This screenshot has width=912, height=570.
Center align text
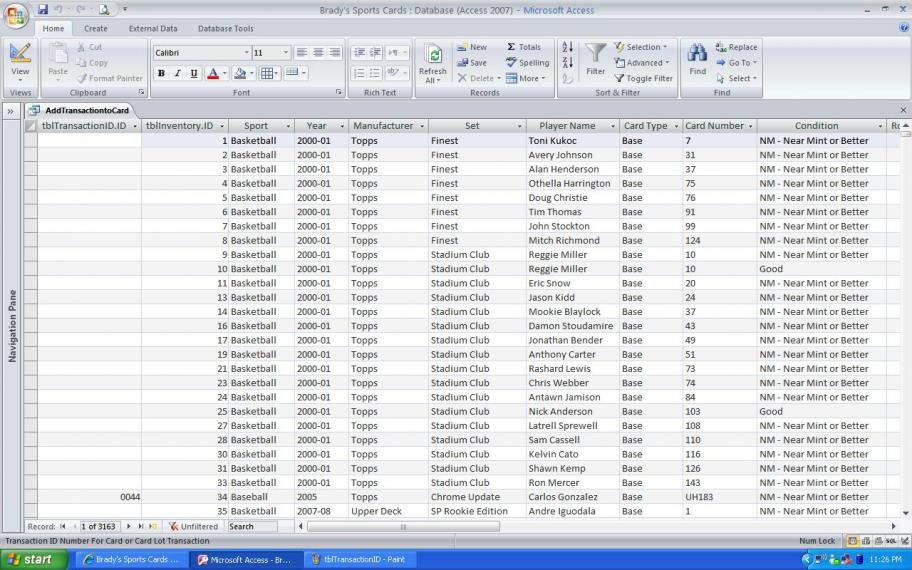pos(318,53)
